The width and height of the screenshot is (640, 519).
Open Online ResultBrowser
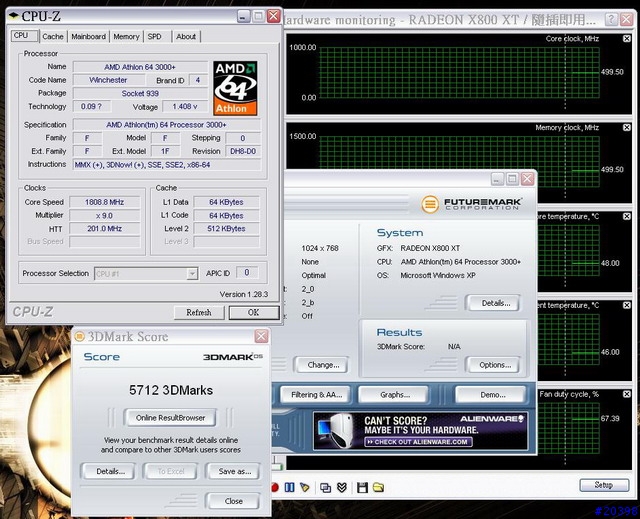pyautogui.click(x=171, y=418)
